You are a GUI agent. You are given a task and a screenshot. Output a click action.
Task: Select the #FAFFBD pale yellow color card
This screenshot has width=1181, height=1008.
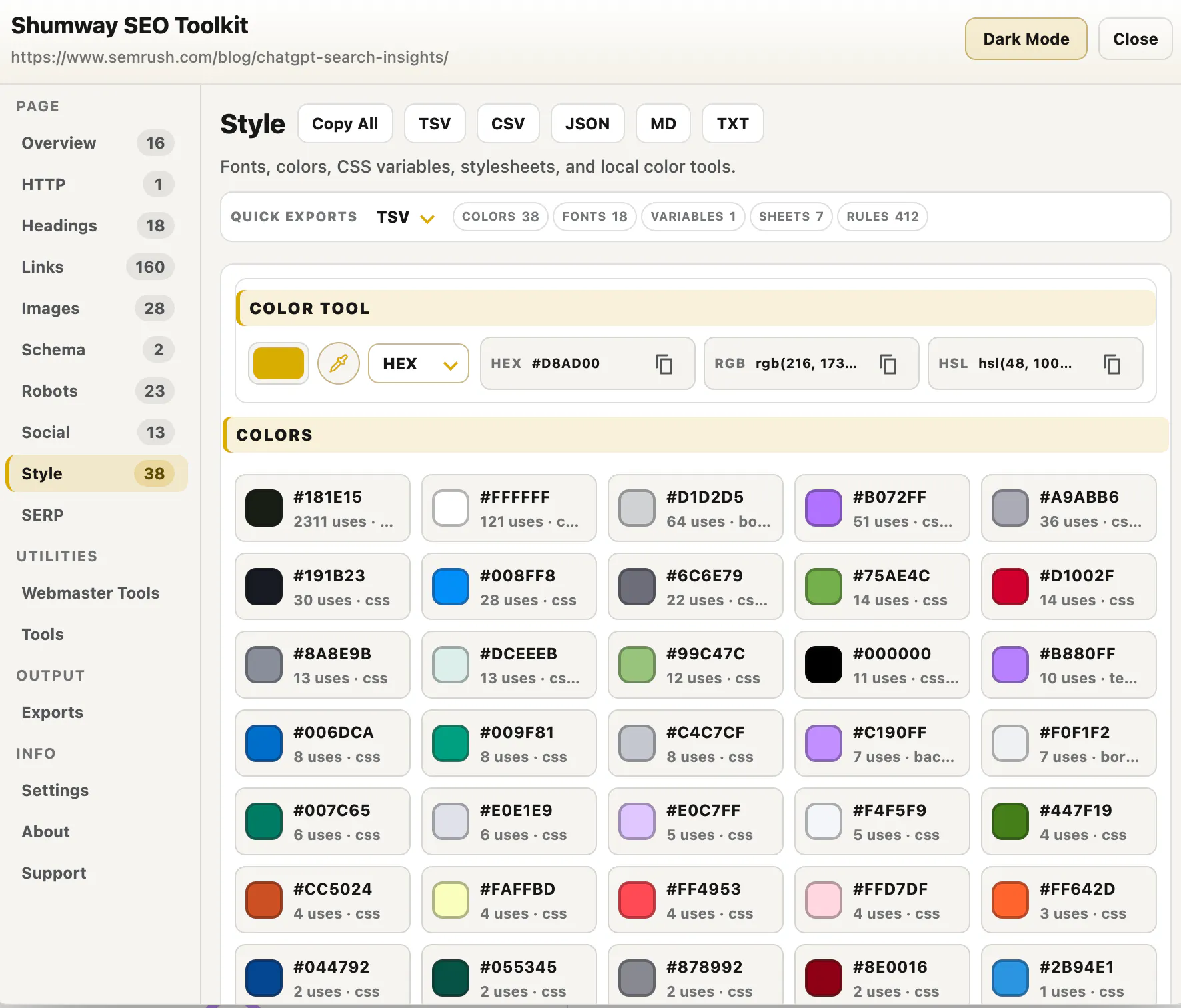pos(509,900)
